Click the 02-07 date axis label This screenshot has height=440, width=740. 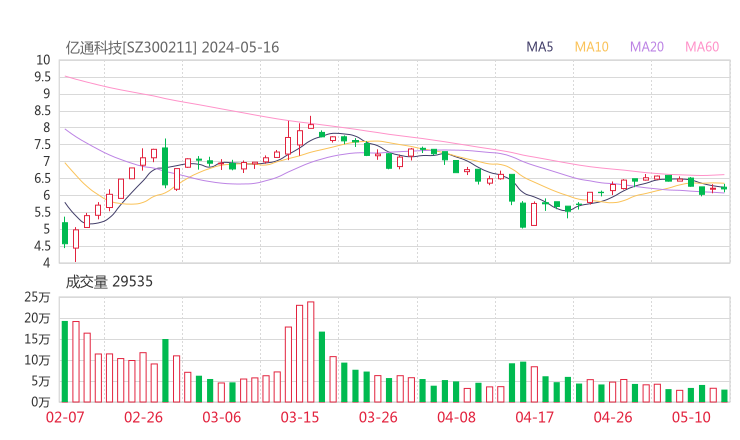click(x=65, y=417)
